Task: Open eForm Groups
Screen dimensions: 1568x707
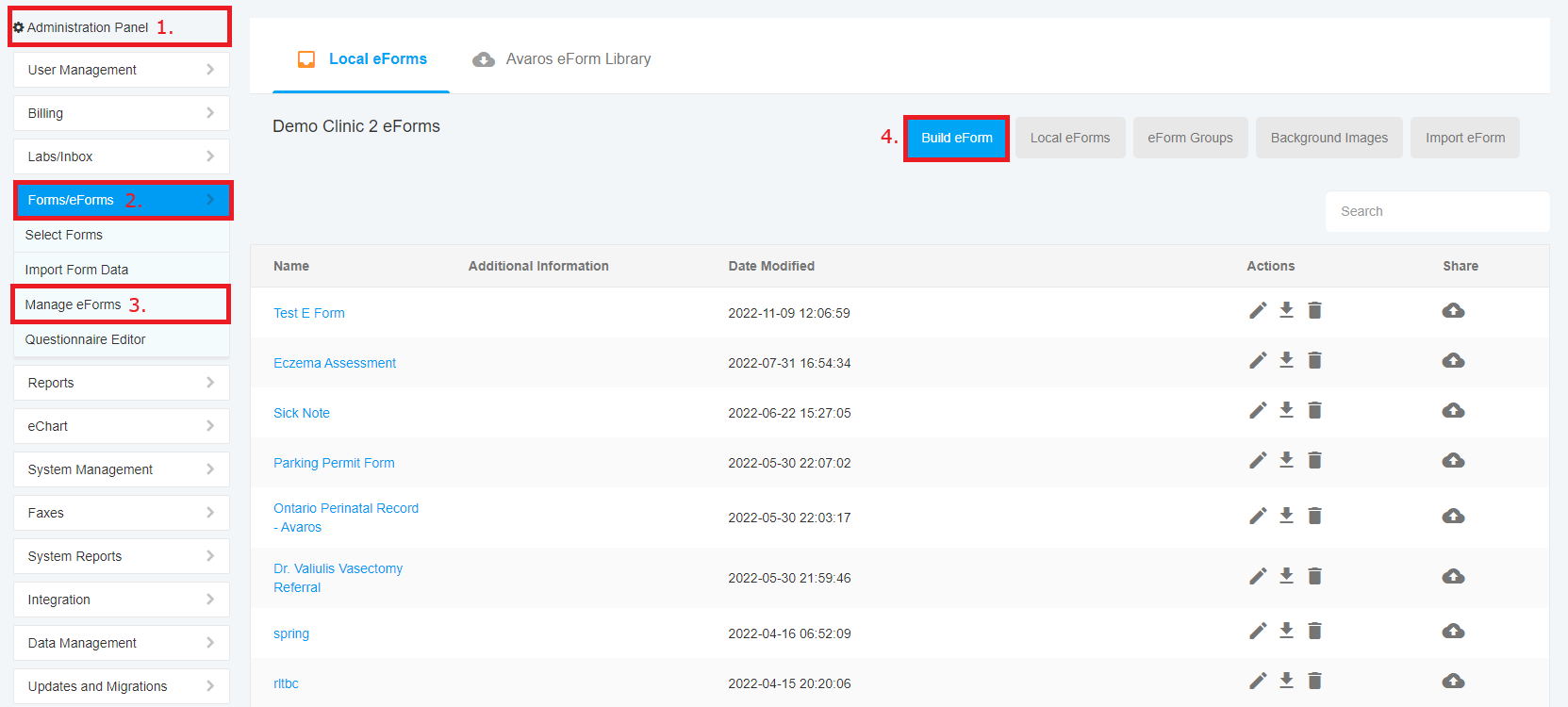Action: coord(1190,138)
